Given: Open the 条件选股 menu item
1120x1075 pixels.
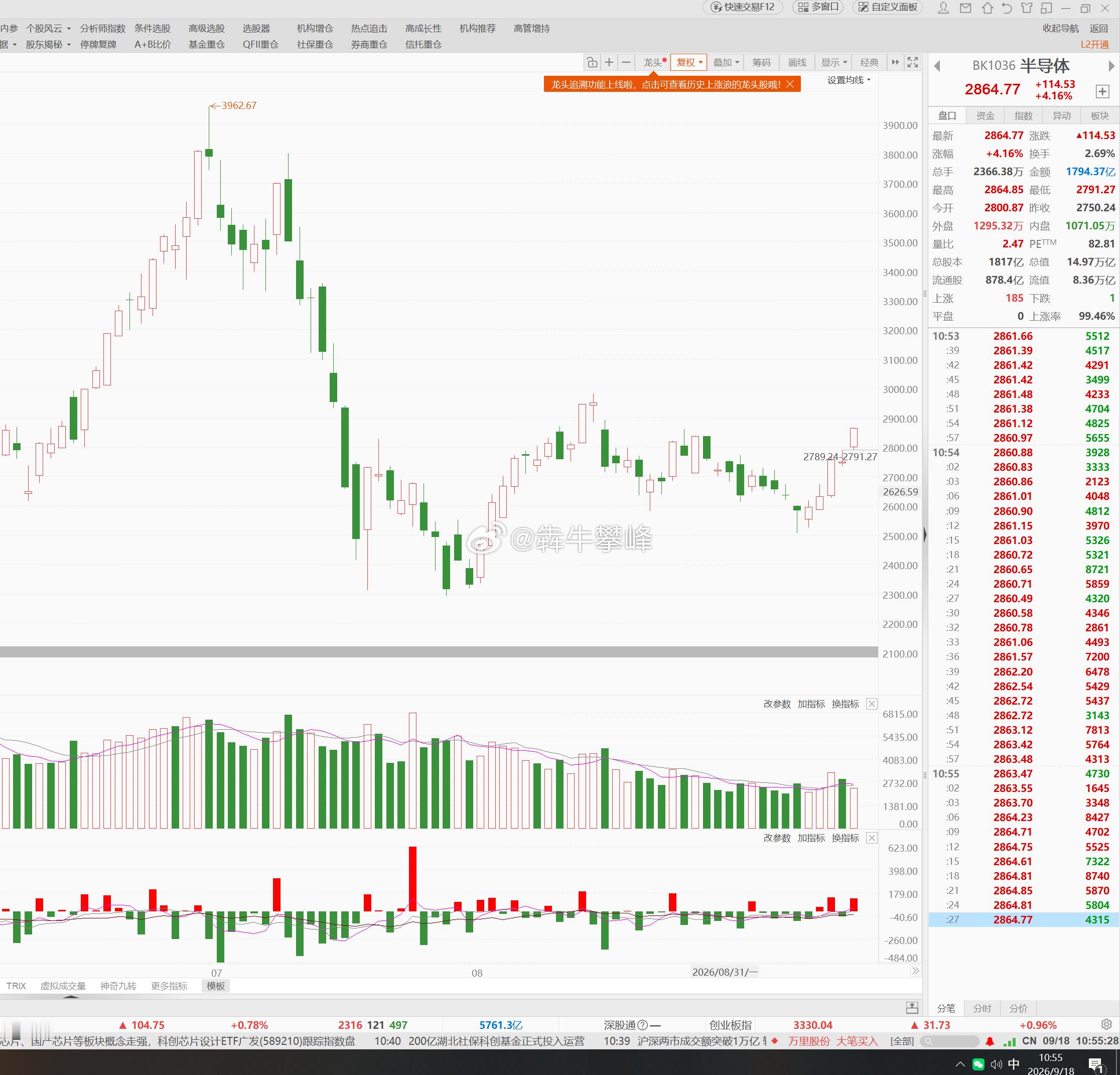Looking at the screenshot, I should click(153, 29).
